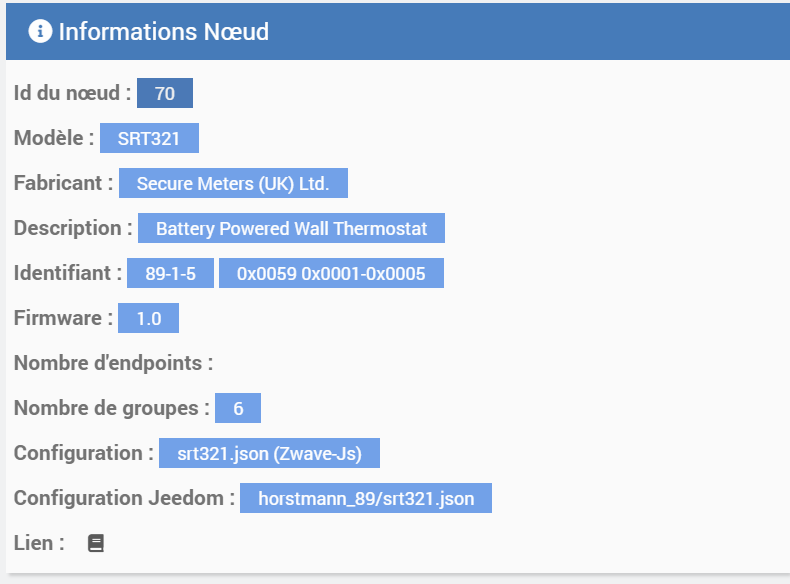Open the documentation book icon next to Lien
The width and height of the screenshot is (790, 584).
(96, 543)
